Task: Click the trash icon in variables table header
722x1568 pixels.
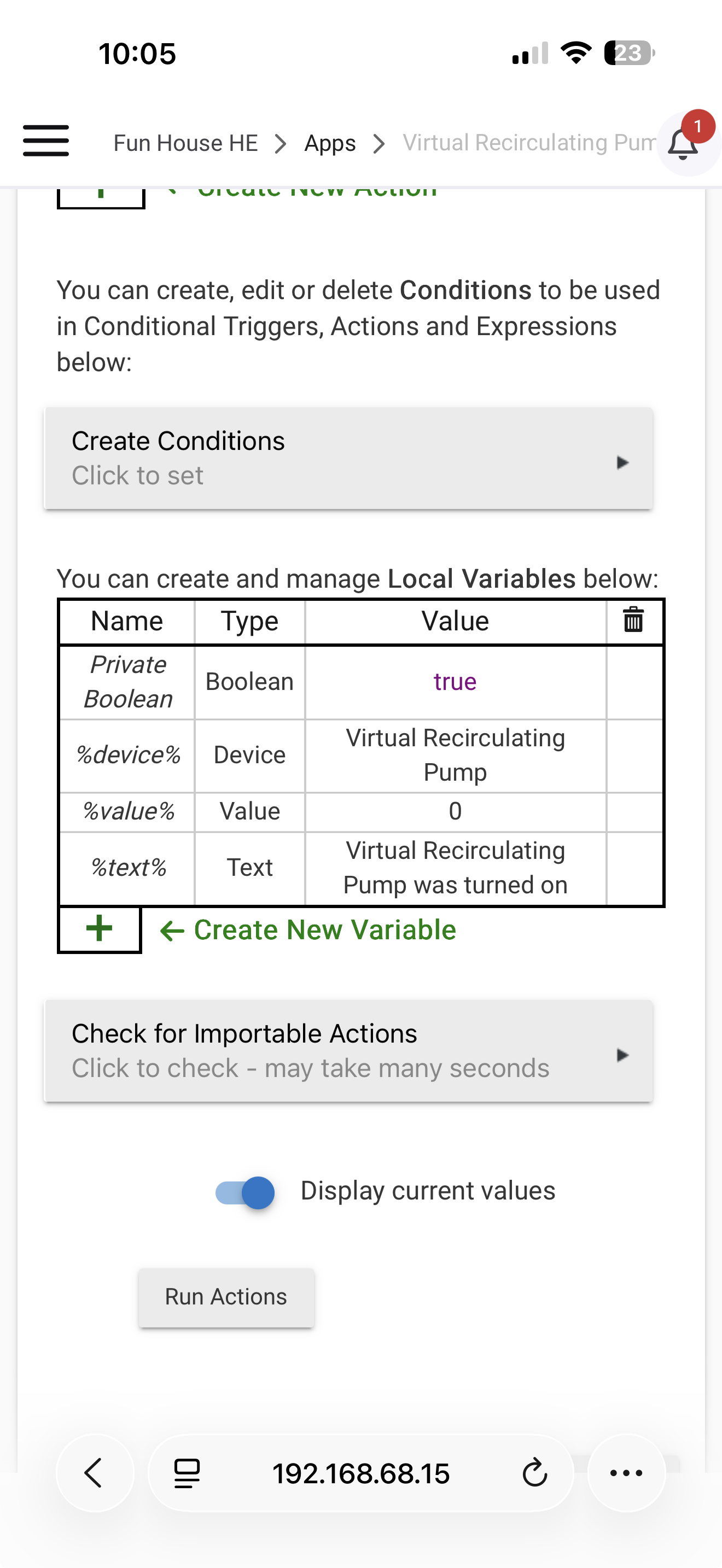Action: tap(633, 621)
